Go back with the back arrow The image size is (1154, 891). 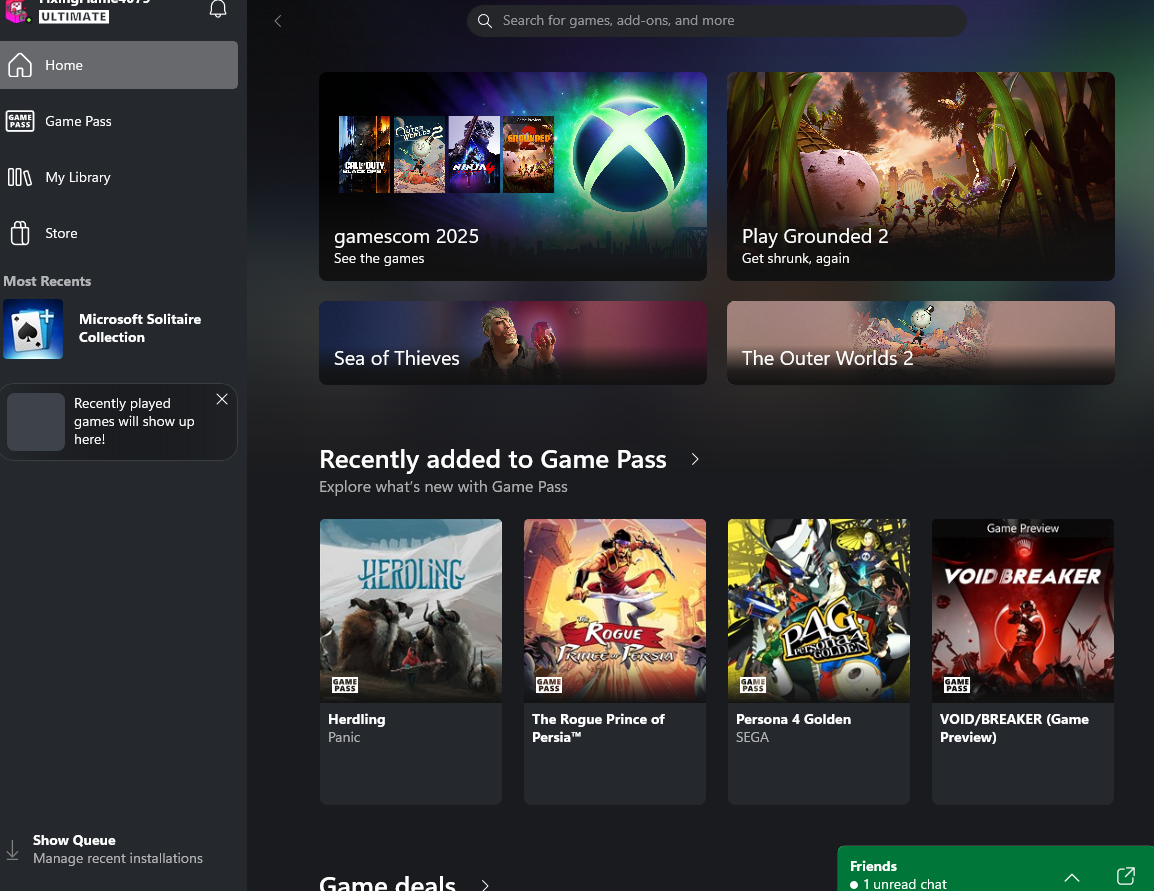(277, 21)
